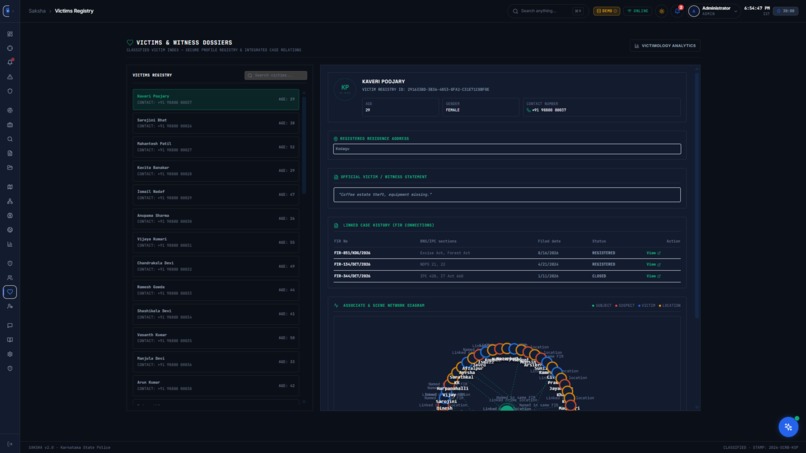Select Anupama Sharma in the victims list
806x453 pixels.
216,219
